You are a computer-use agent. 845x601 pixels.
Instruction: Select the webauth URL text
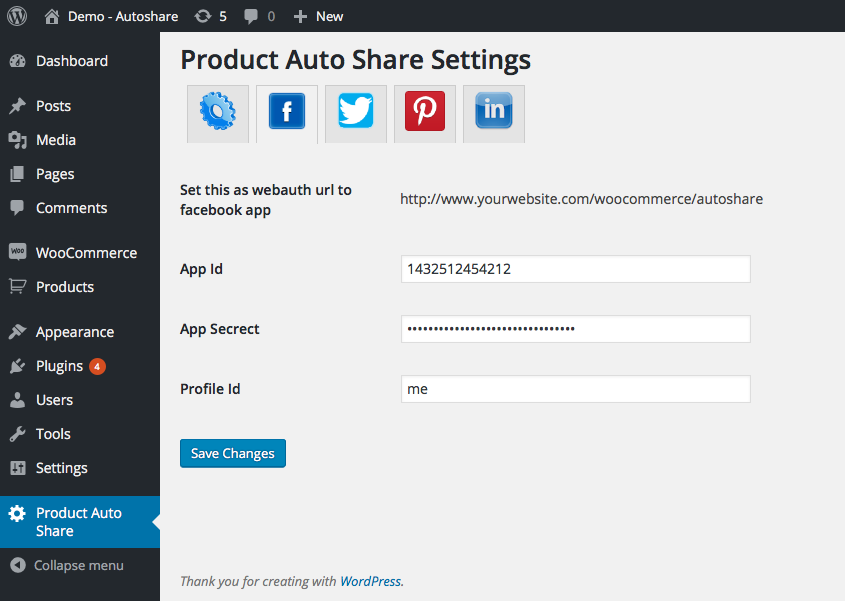(x=581, y=199)
